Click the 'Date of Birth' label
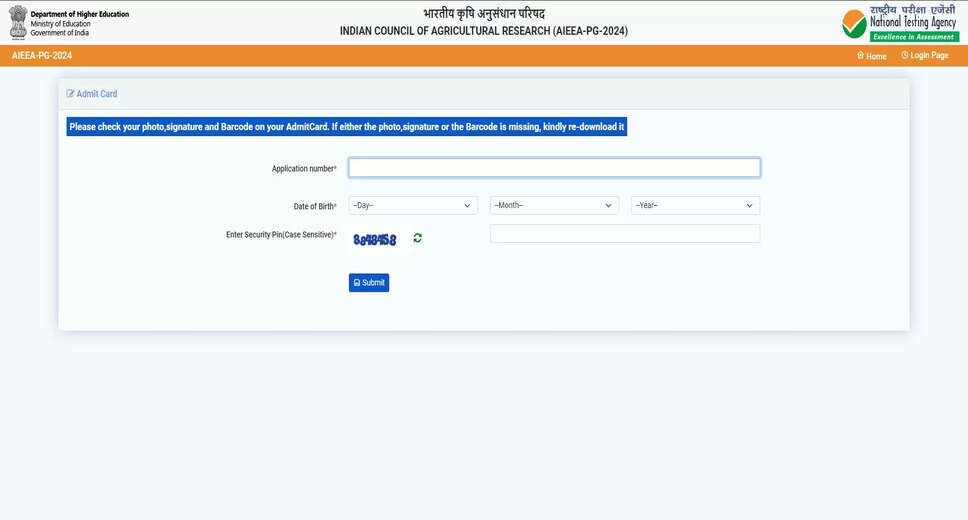The height and width of the screenshot is (520, 968). point(315,206)
